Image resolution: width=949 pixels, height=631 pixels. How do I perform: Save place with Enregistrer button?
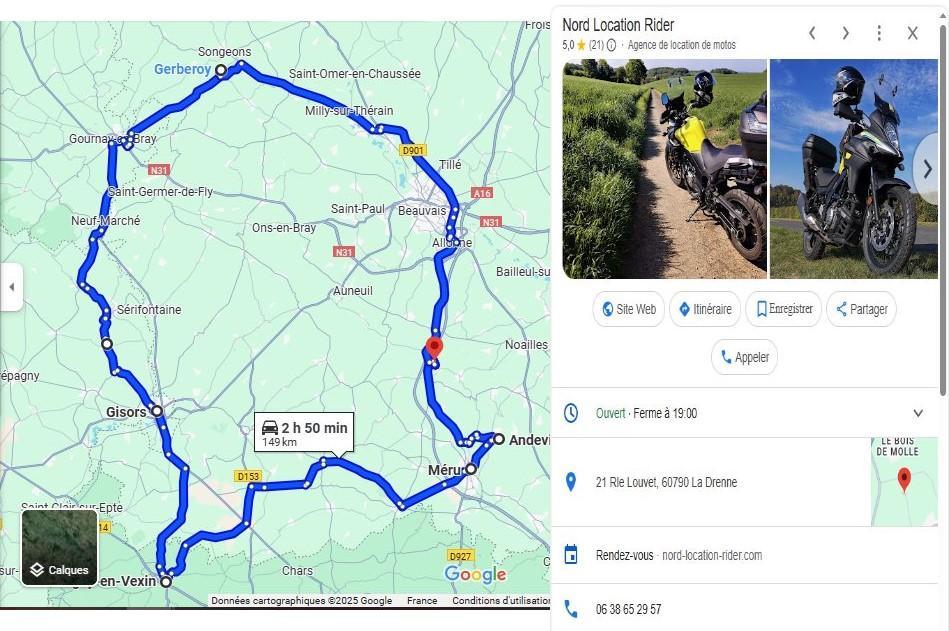tap(784, 309)
